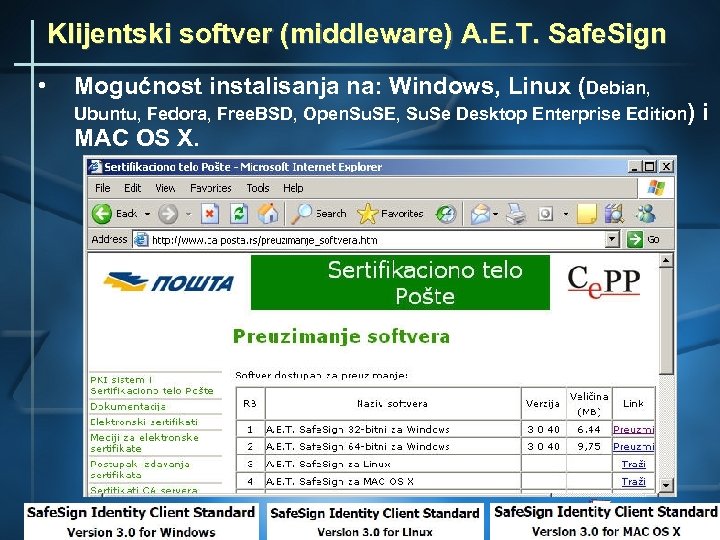The image size is (720, 540).
Task: Click the CePP logo on the page
Action: click(603, 281)
